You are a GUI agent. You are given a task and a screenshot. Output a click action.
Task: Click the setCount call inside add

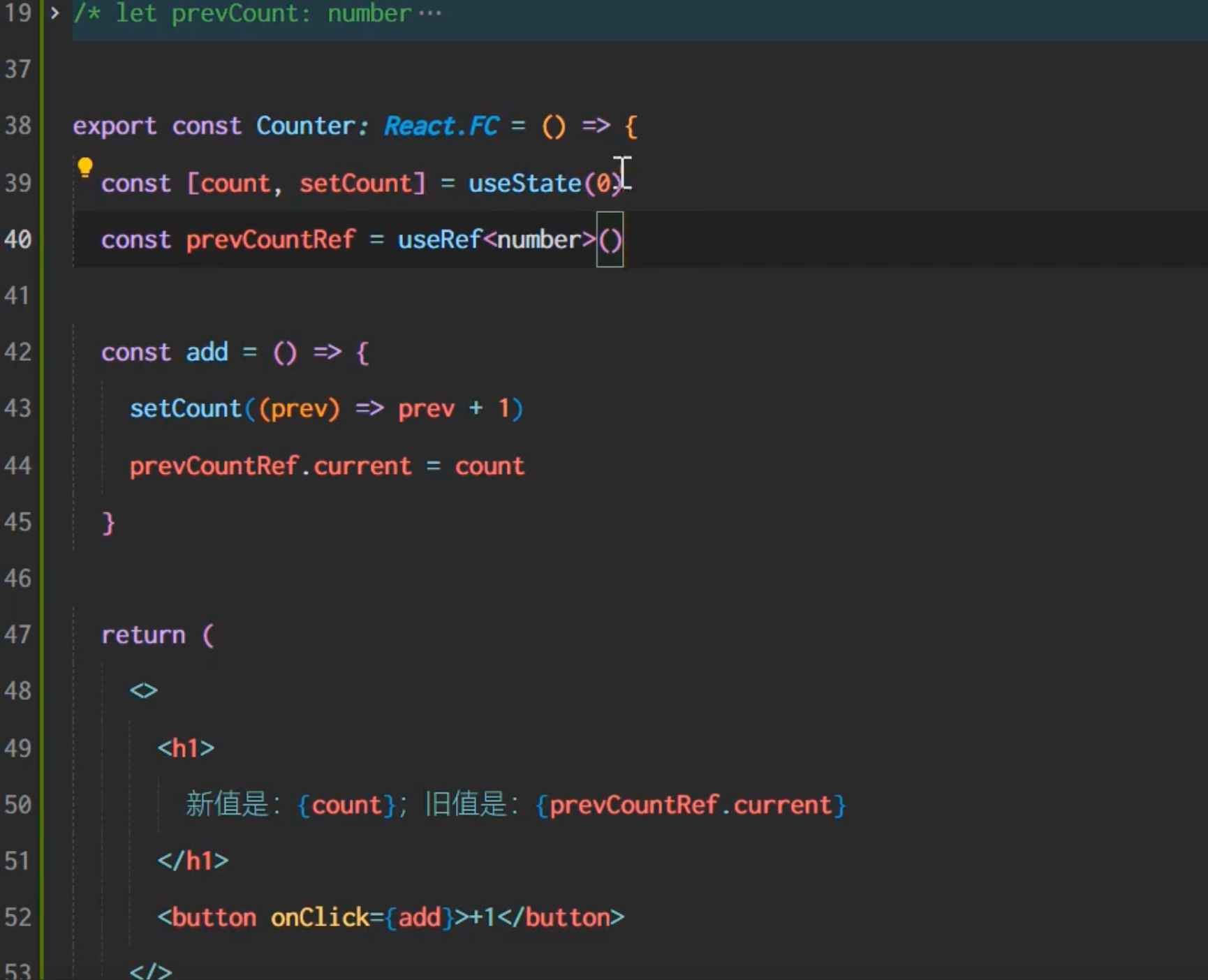coord(185,408)
